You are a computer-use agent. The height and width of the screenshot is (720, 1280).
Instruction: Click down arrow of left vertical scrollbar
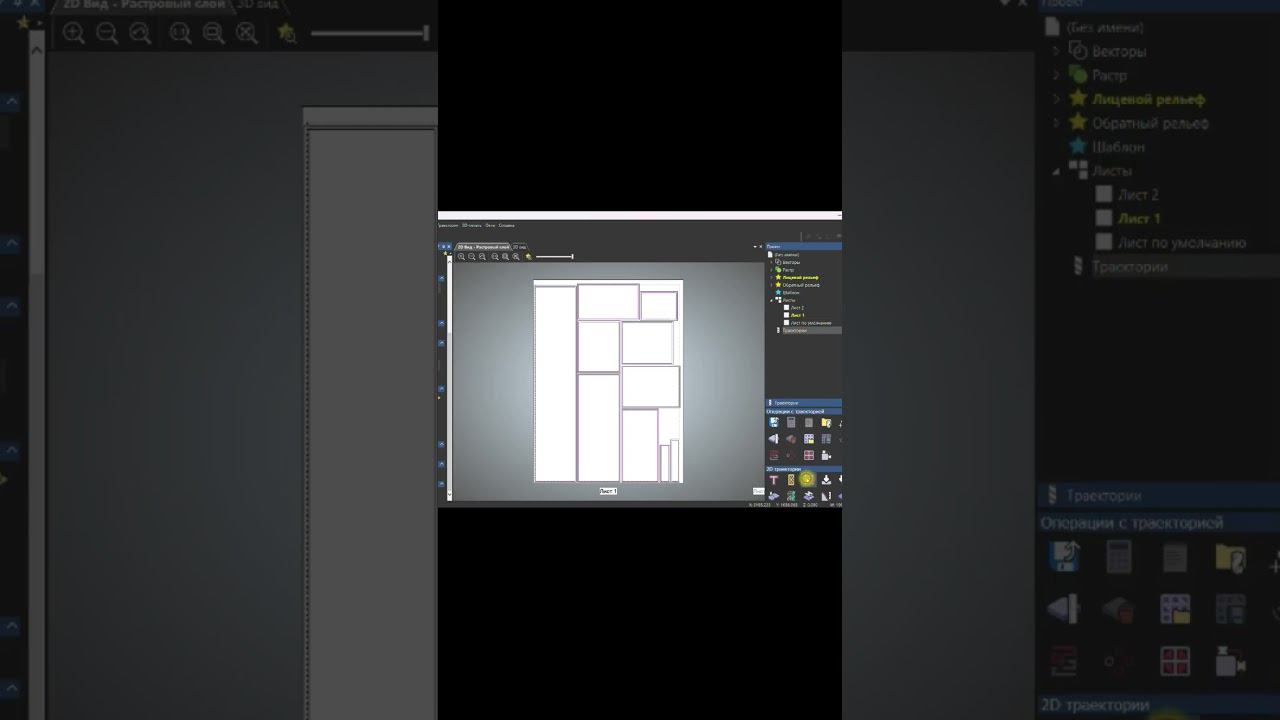(449, 494)
